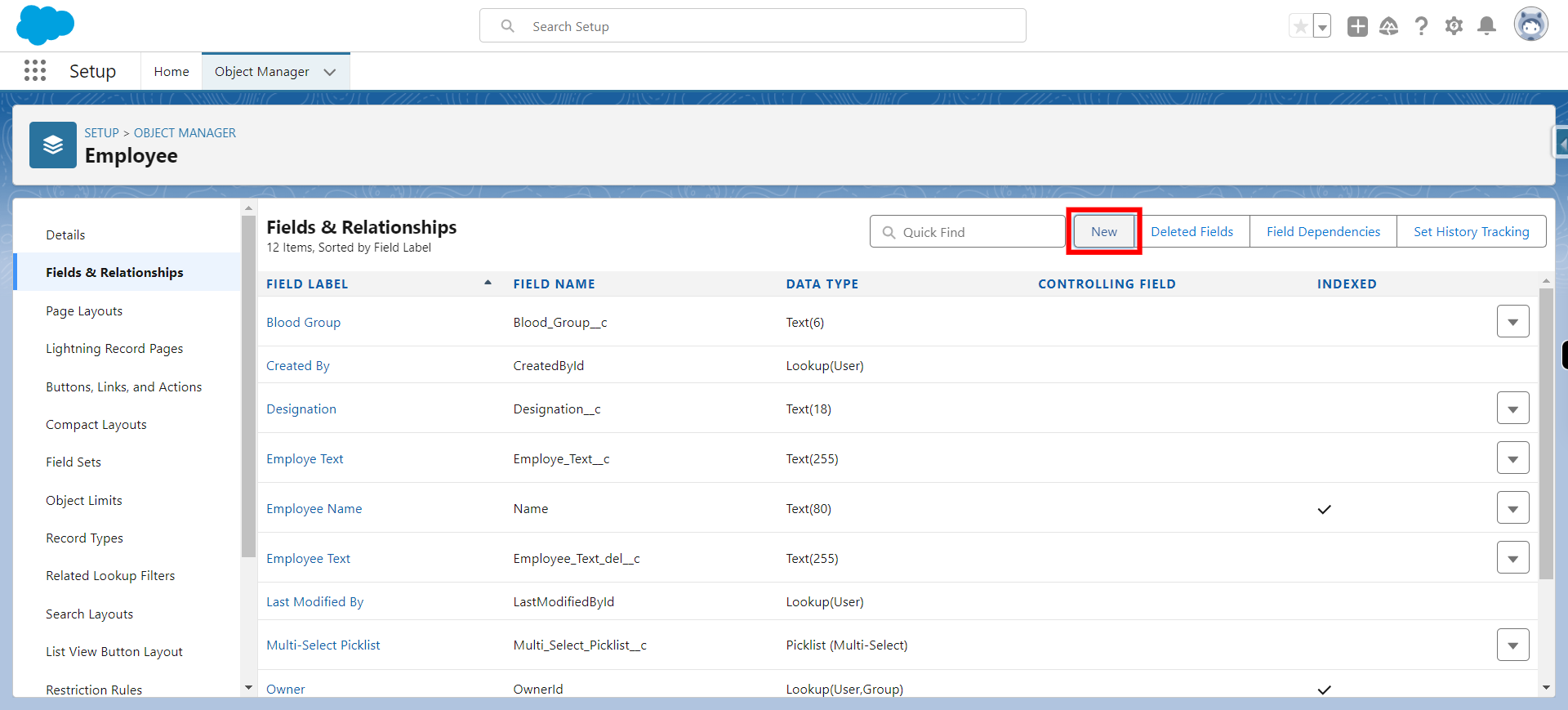1568x710 pixels.
Task: Open the Global Actions plus icon
Action: click(1357, 26)
